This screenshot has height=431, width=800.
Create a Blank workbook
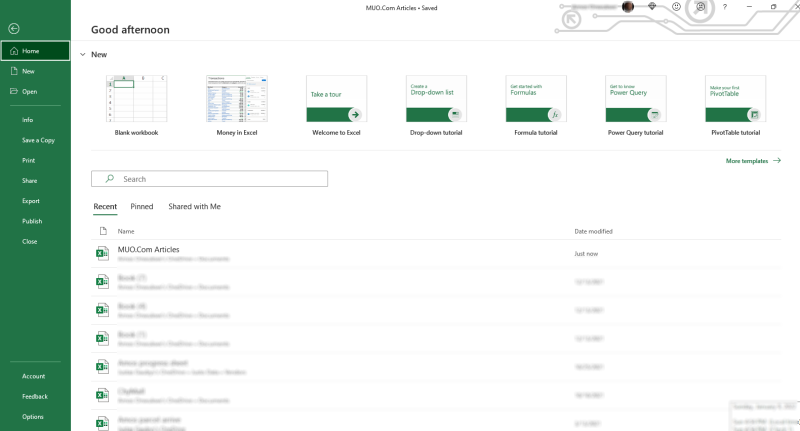point(136,106)
